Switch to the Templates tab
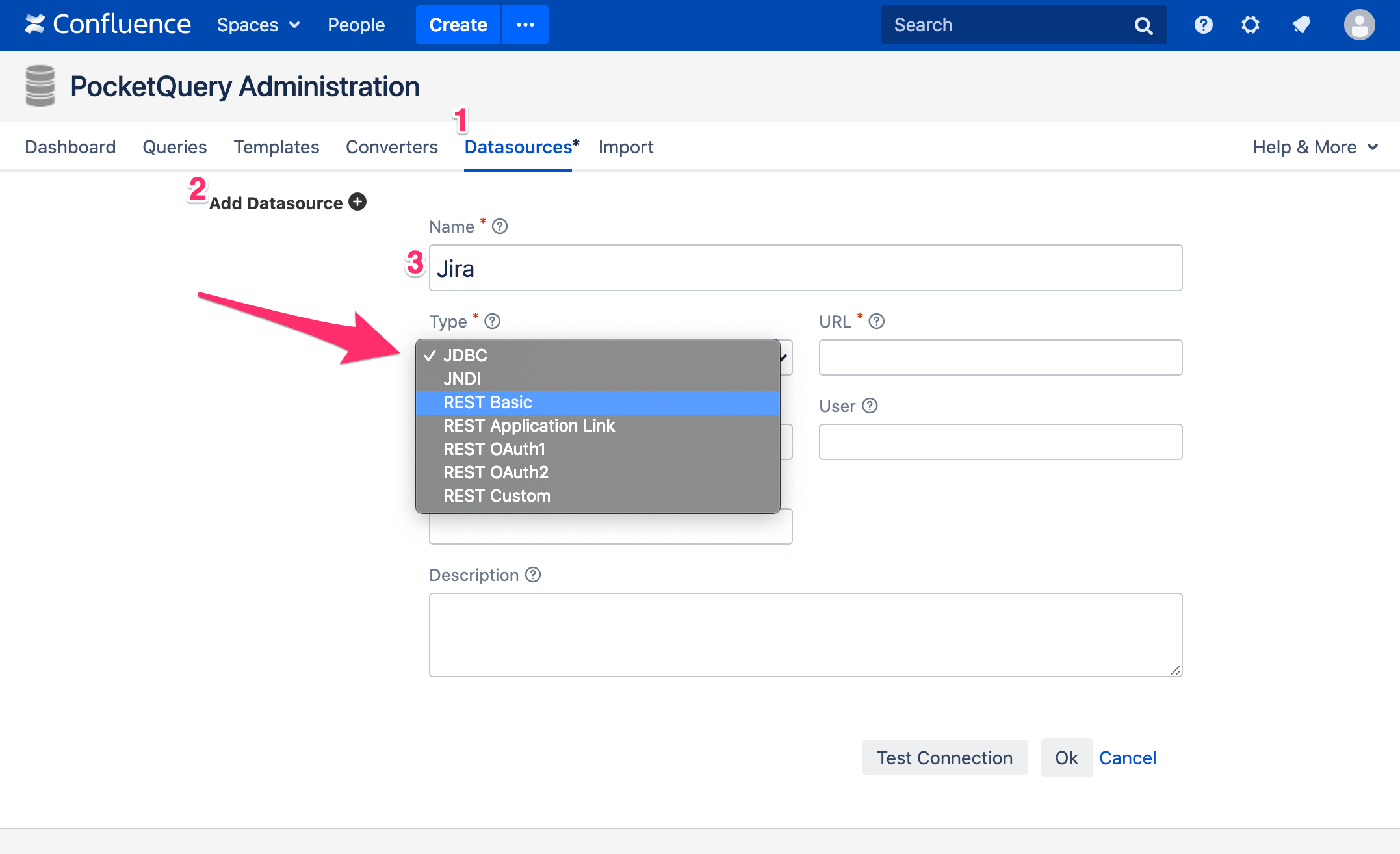Viewport: 1400px width, 854px height. pyautogui.click(x=276, y=147)
